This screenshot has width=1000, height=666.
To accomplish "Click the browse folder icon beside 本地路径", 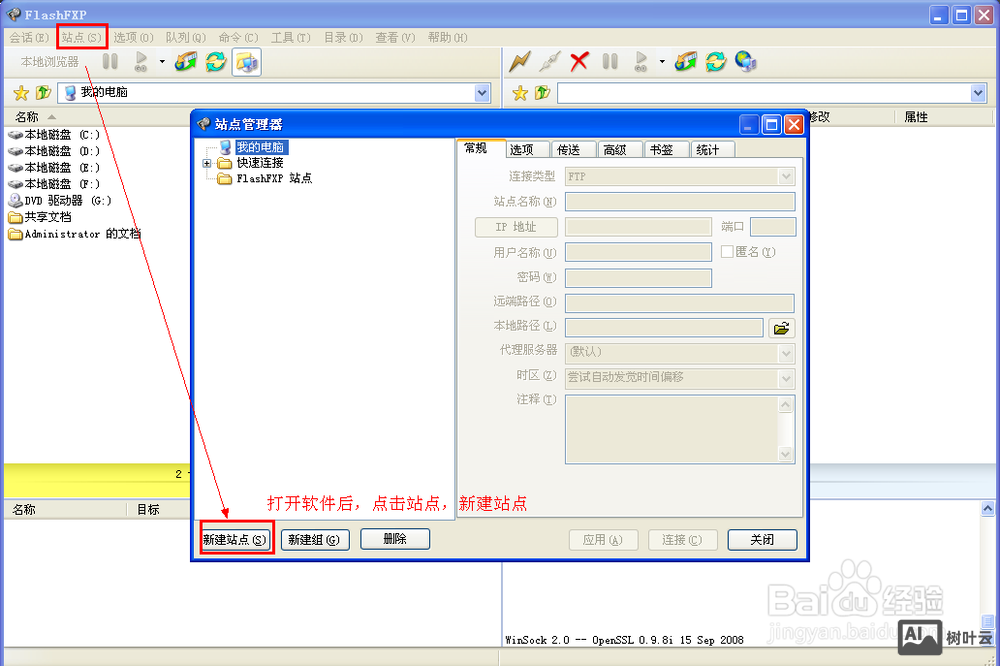I will point(781,327).
